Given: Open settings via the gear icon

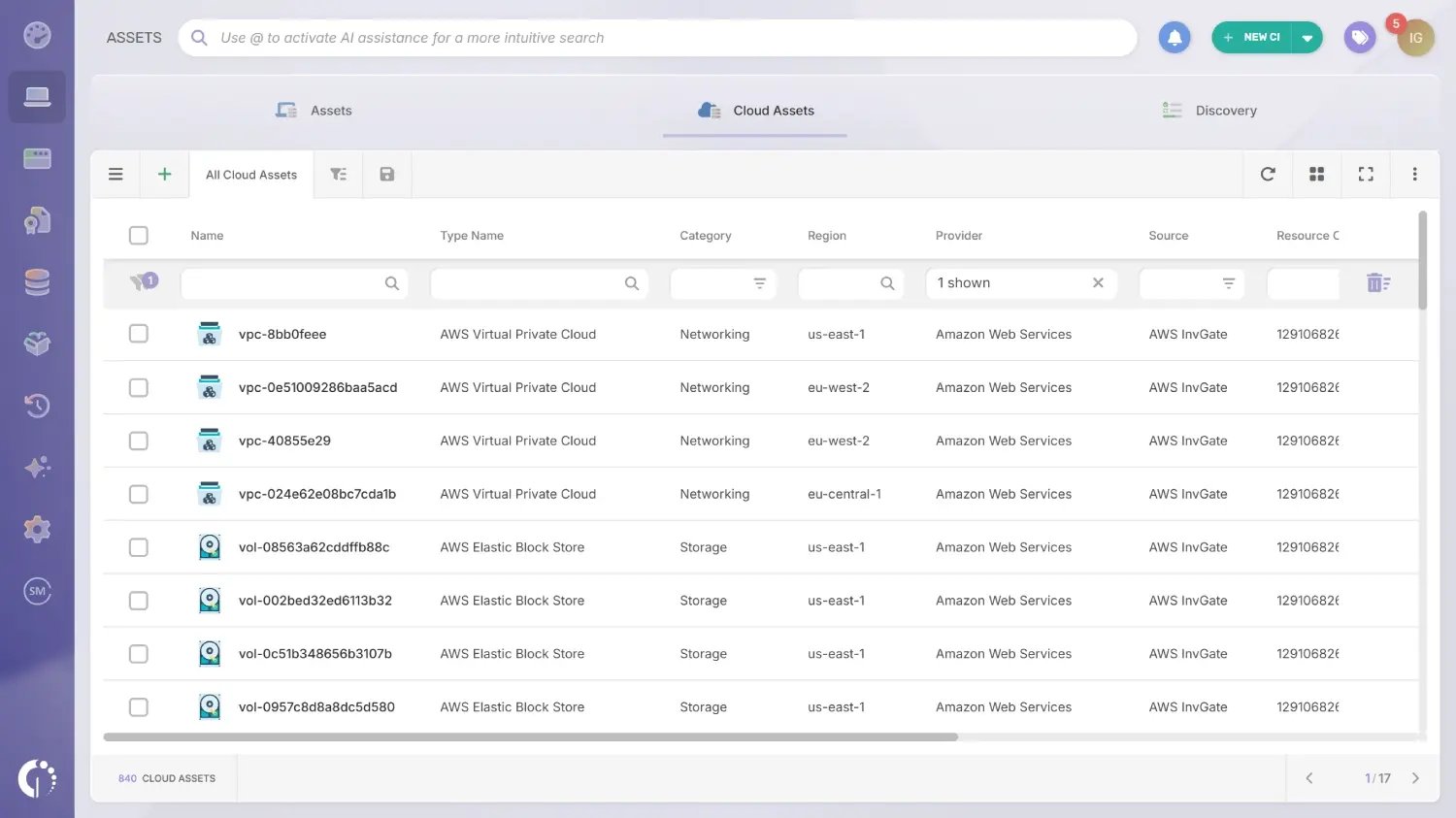Looking at the screenshot, I should click(37, 529).
